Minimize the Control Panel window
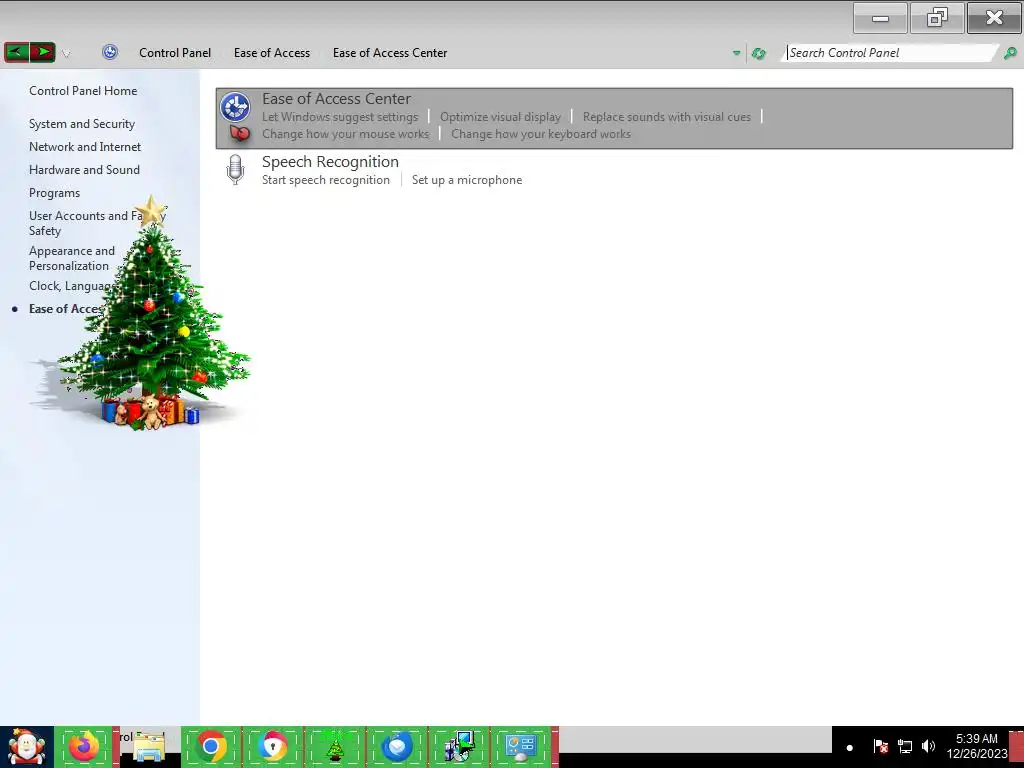The image size is (1024, 768). (x=880, y=18)
